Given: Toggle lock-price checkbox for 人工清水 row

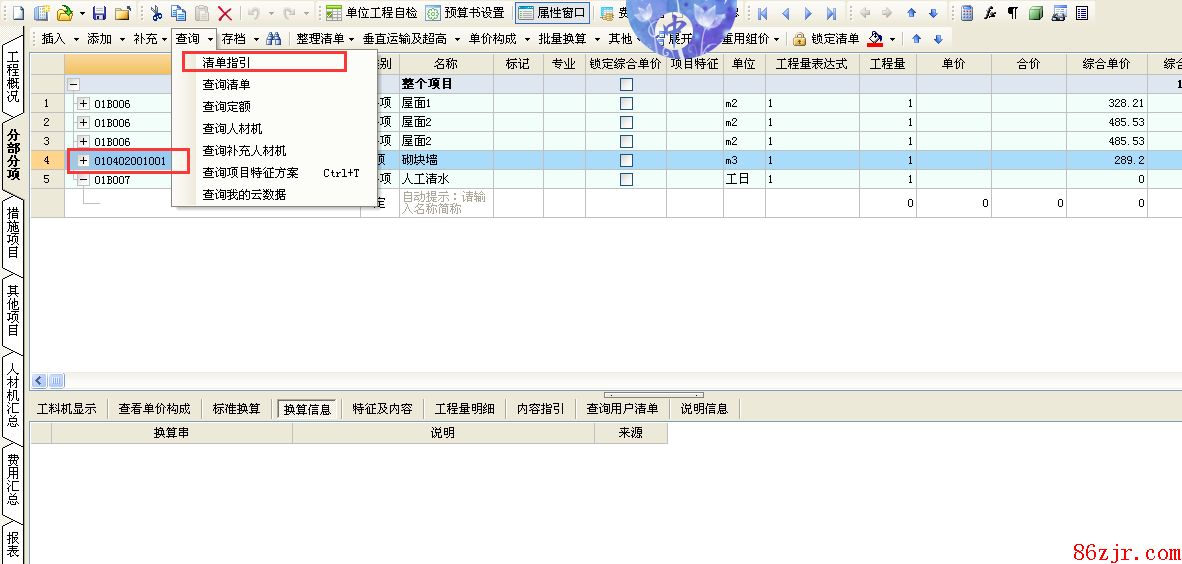Looking at the screenshot, I should [x=626, y=180].
